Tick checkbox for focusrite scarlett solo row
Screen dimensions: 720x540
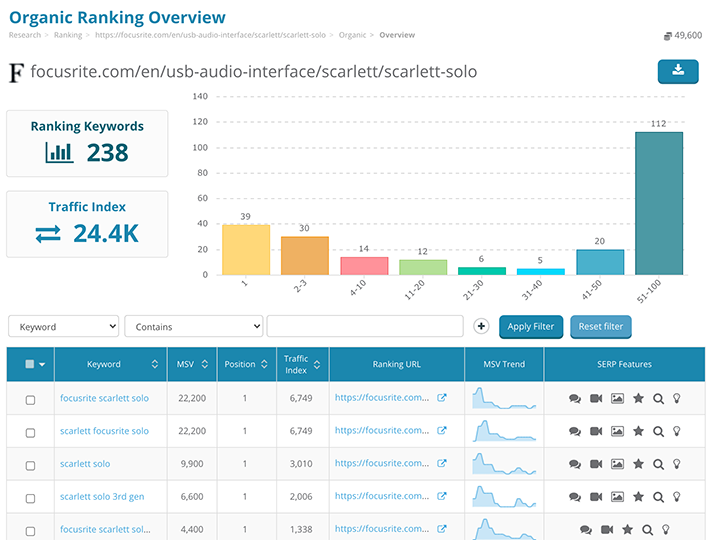pos(30,399)
